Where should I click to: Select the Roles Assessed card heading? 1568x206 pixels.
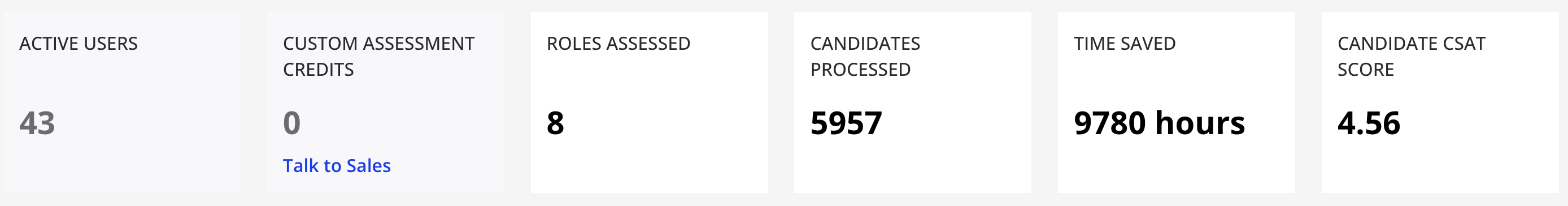pyautogui.click(x=619, y=44)
